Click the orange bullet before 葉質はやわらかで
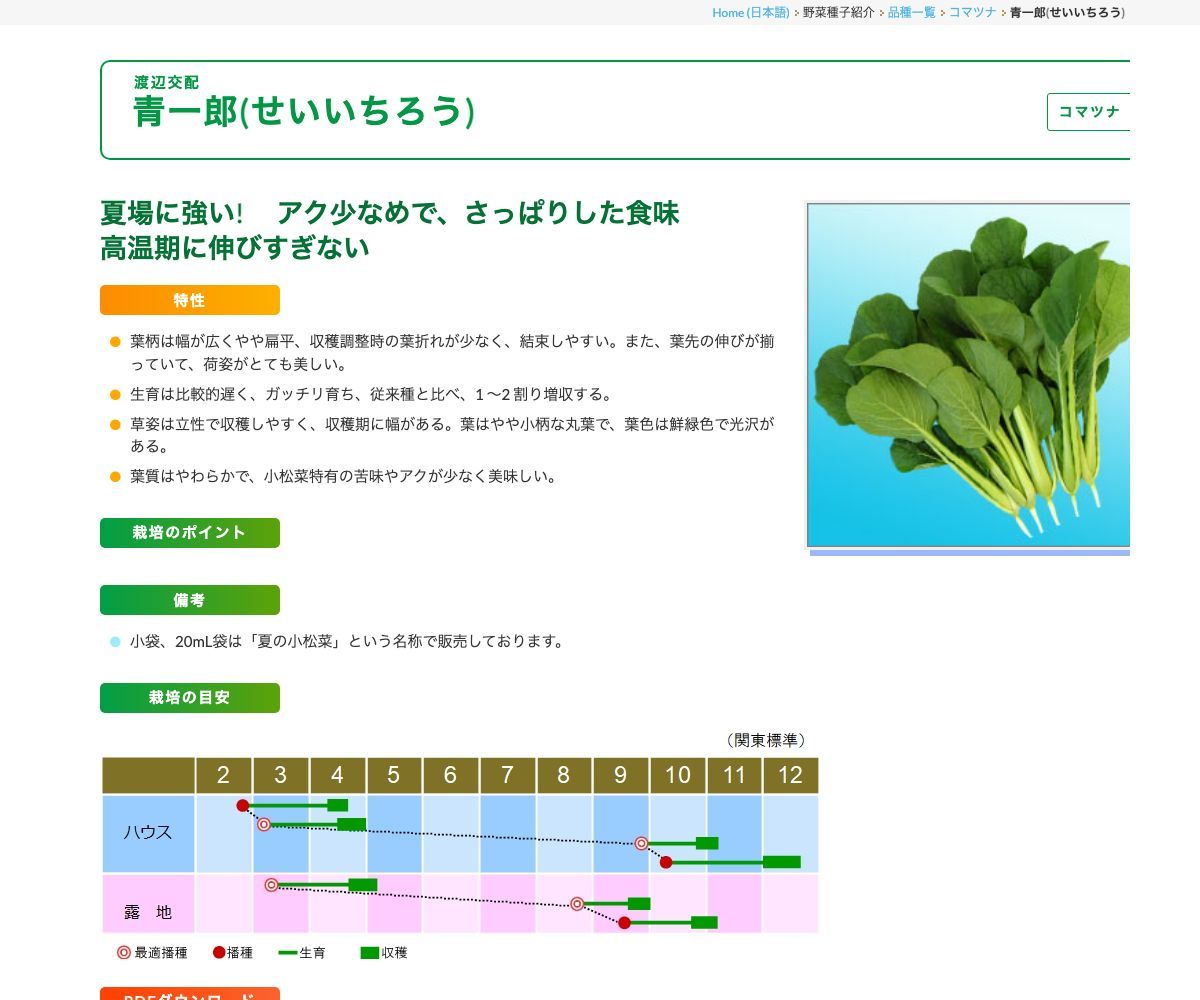 pos(115,477)
